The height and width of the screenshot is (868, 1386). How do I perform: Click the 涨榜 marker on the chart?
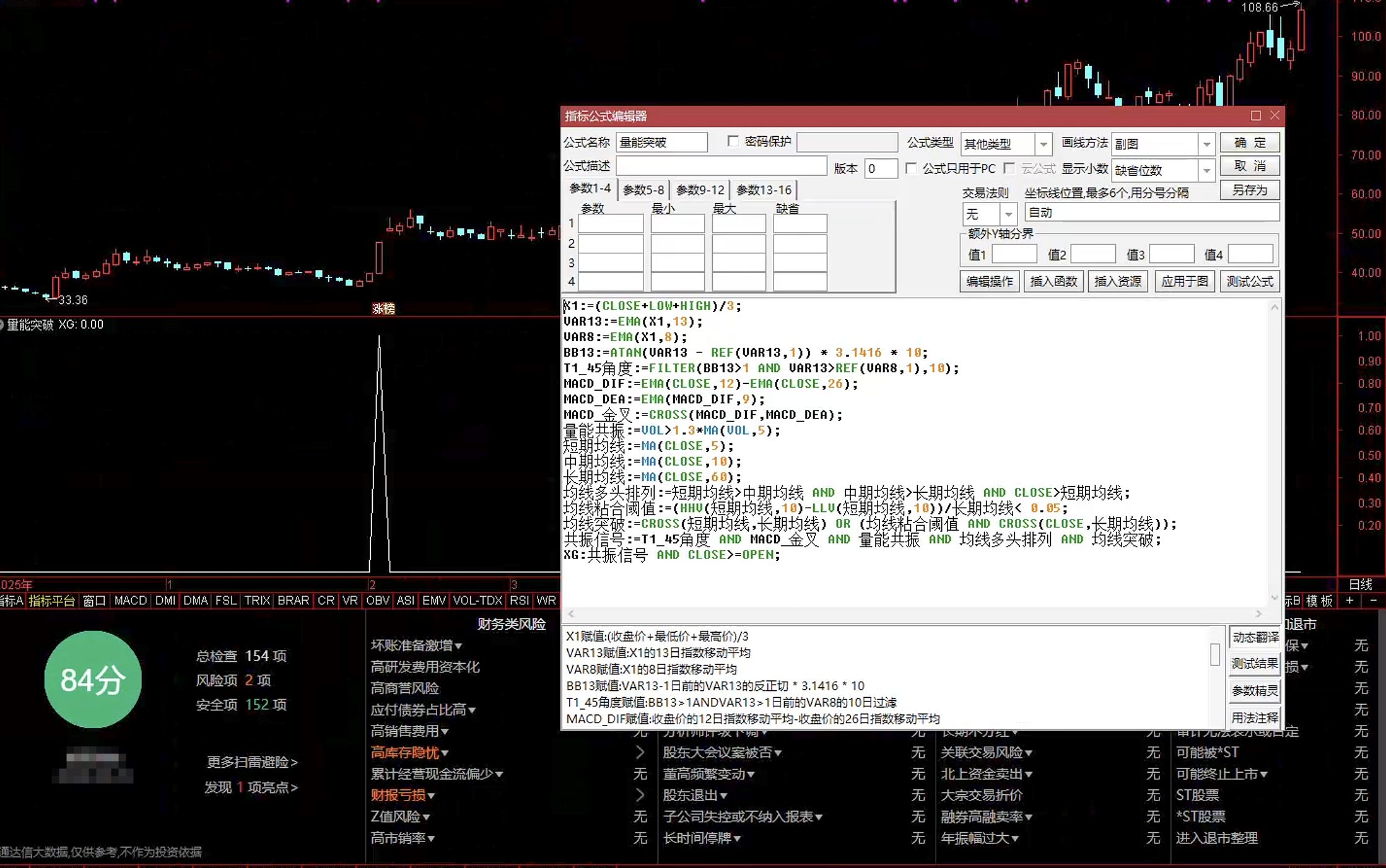coord(383,309)
